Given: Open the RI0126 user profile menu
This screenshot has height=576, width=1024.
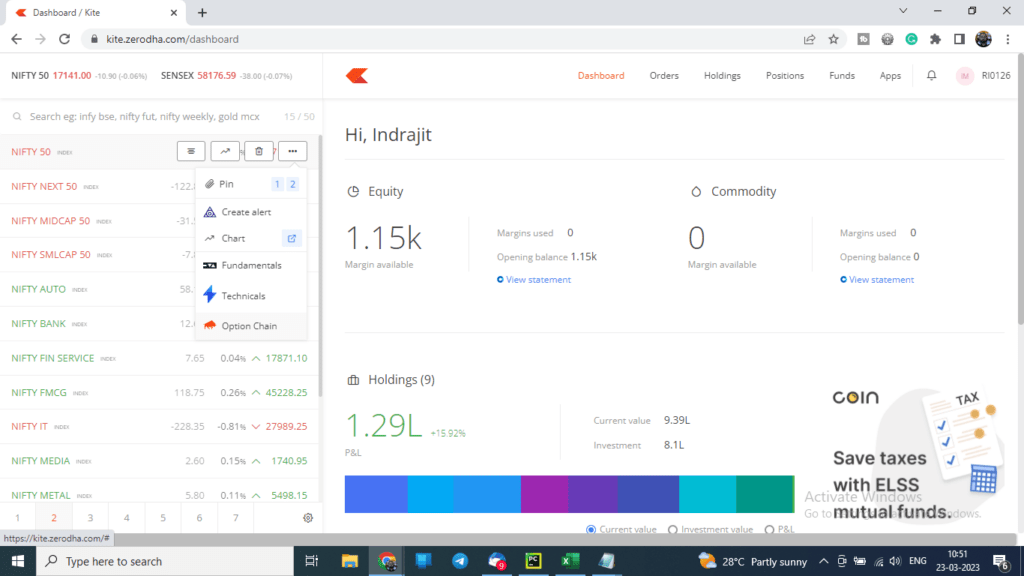Looking at the screenshot, I should (984, 76).
